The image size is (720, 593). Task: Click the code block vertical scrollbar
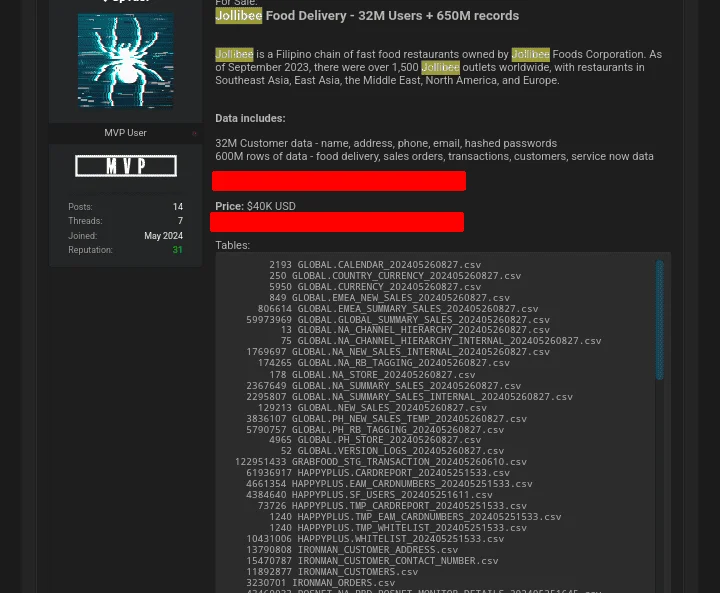point(659,320)
